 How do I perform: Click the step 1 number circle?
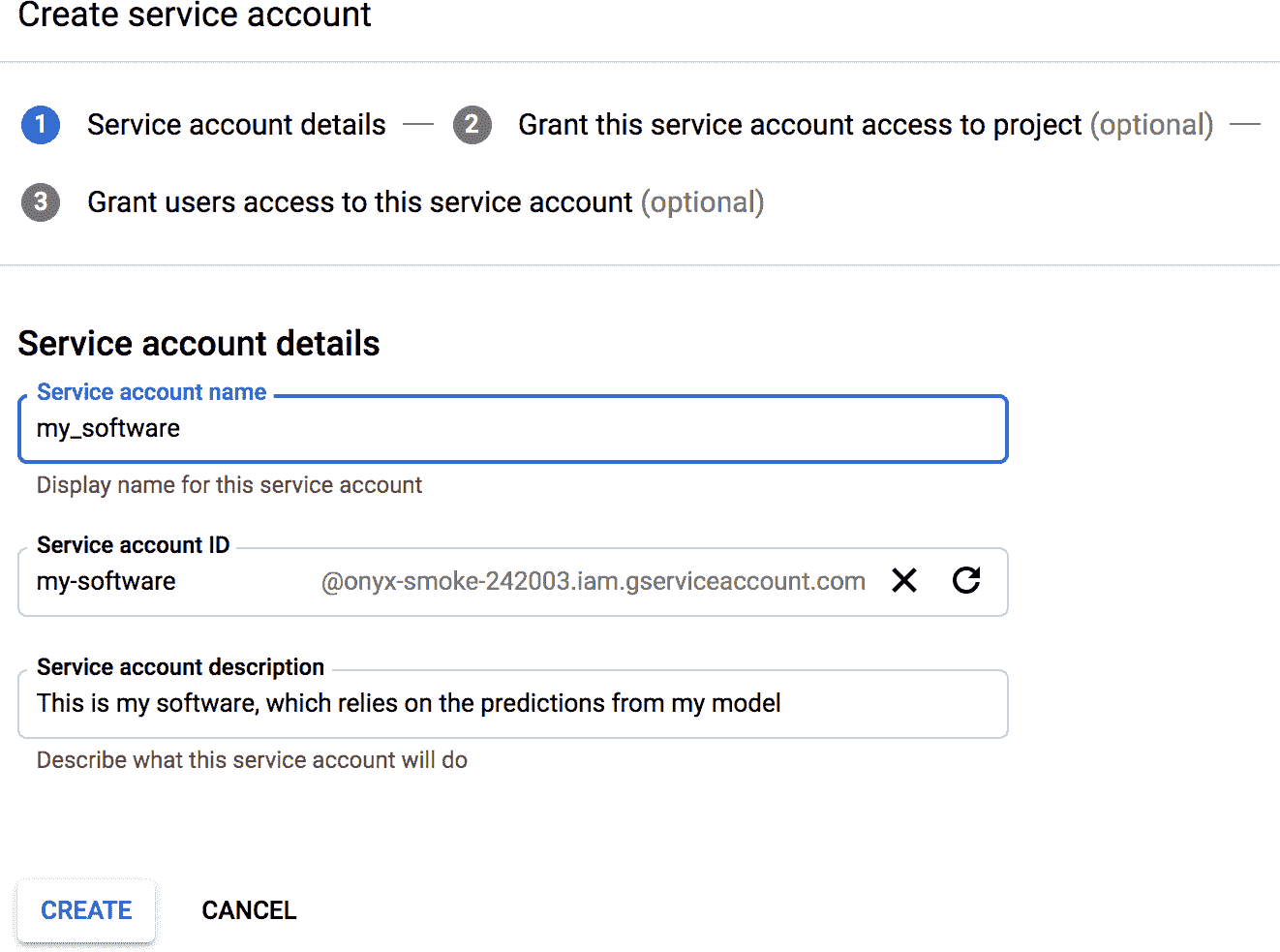[x=41, y=125]
